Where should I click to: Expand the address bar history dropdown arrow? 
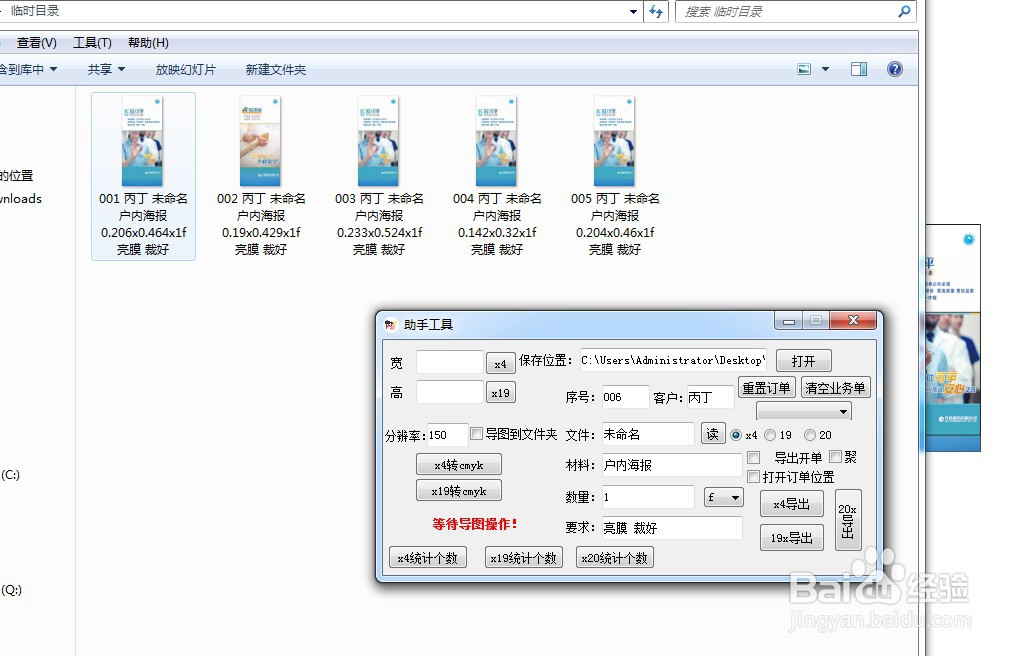[x=631, y=11]
